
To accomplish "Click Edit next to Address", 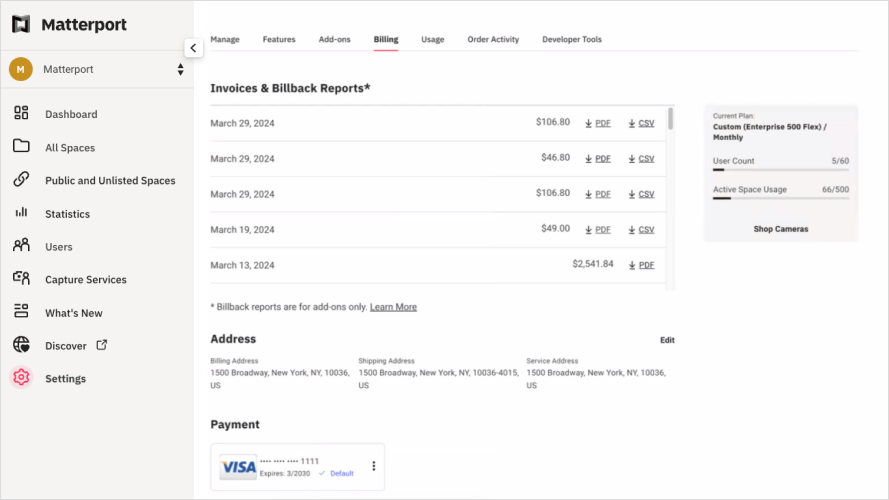I will click(x=667, y=340).
